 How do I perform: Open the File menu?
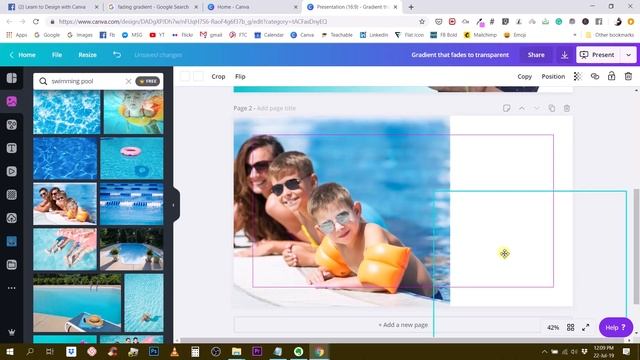point(57,55)
